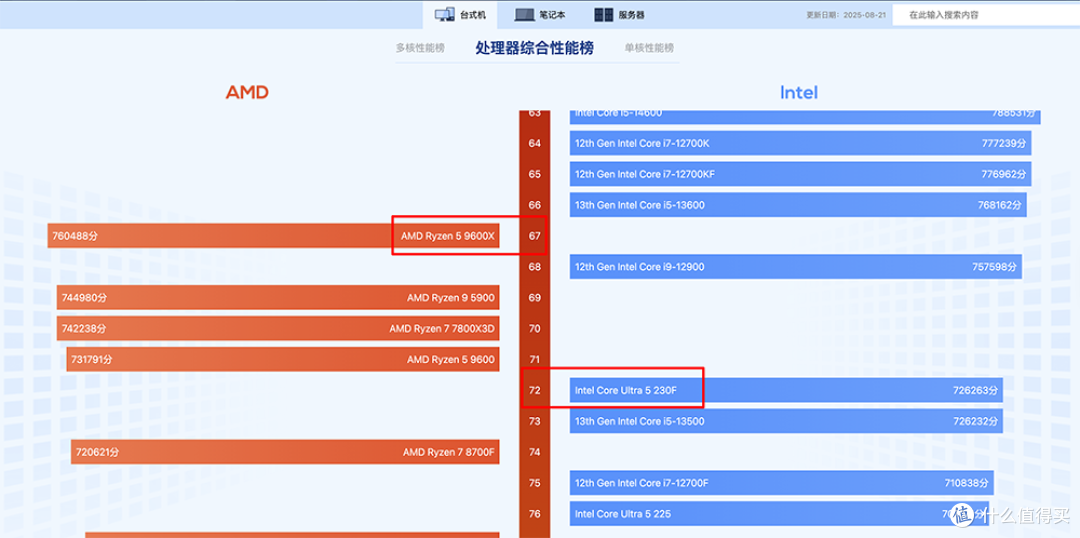The image size is (1080, 538).
Task: Open the 12th Gen Intel Core i9-12900 bar
Action: point(796,267)
